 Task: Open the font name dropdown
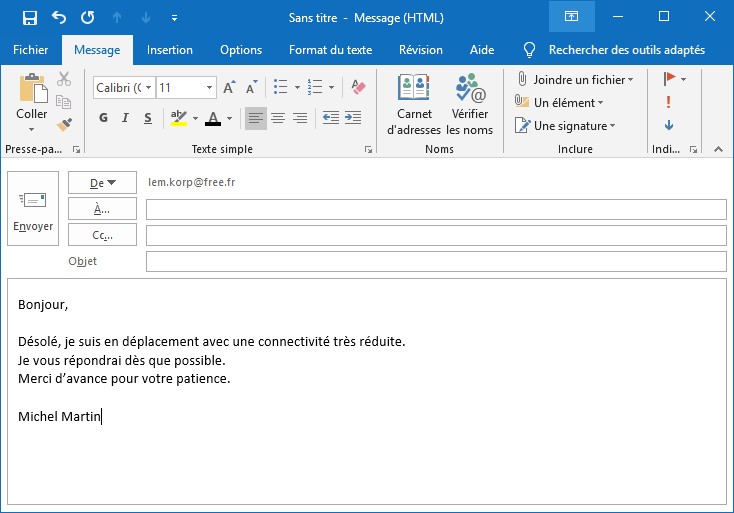(x=148, y=88)
